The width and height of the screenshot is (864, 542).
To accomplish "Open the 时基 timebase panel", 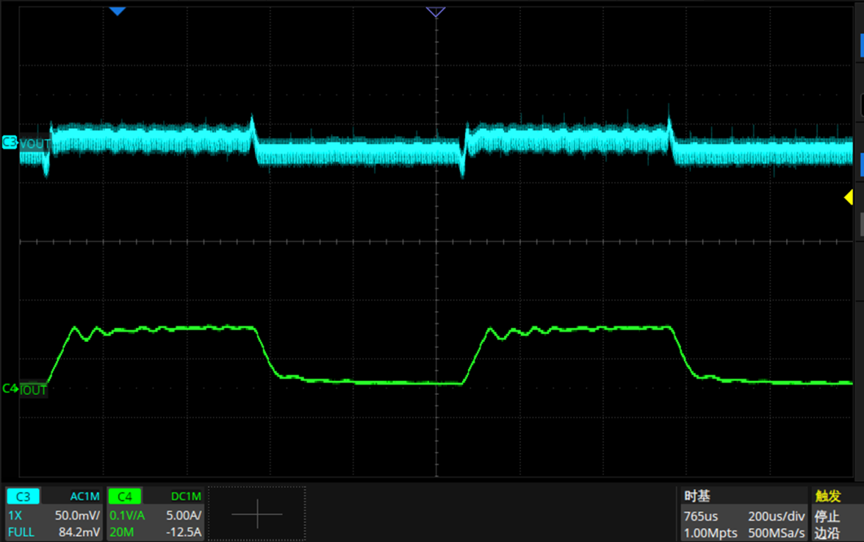I will (x=697, y=496).
